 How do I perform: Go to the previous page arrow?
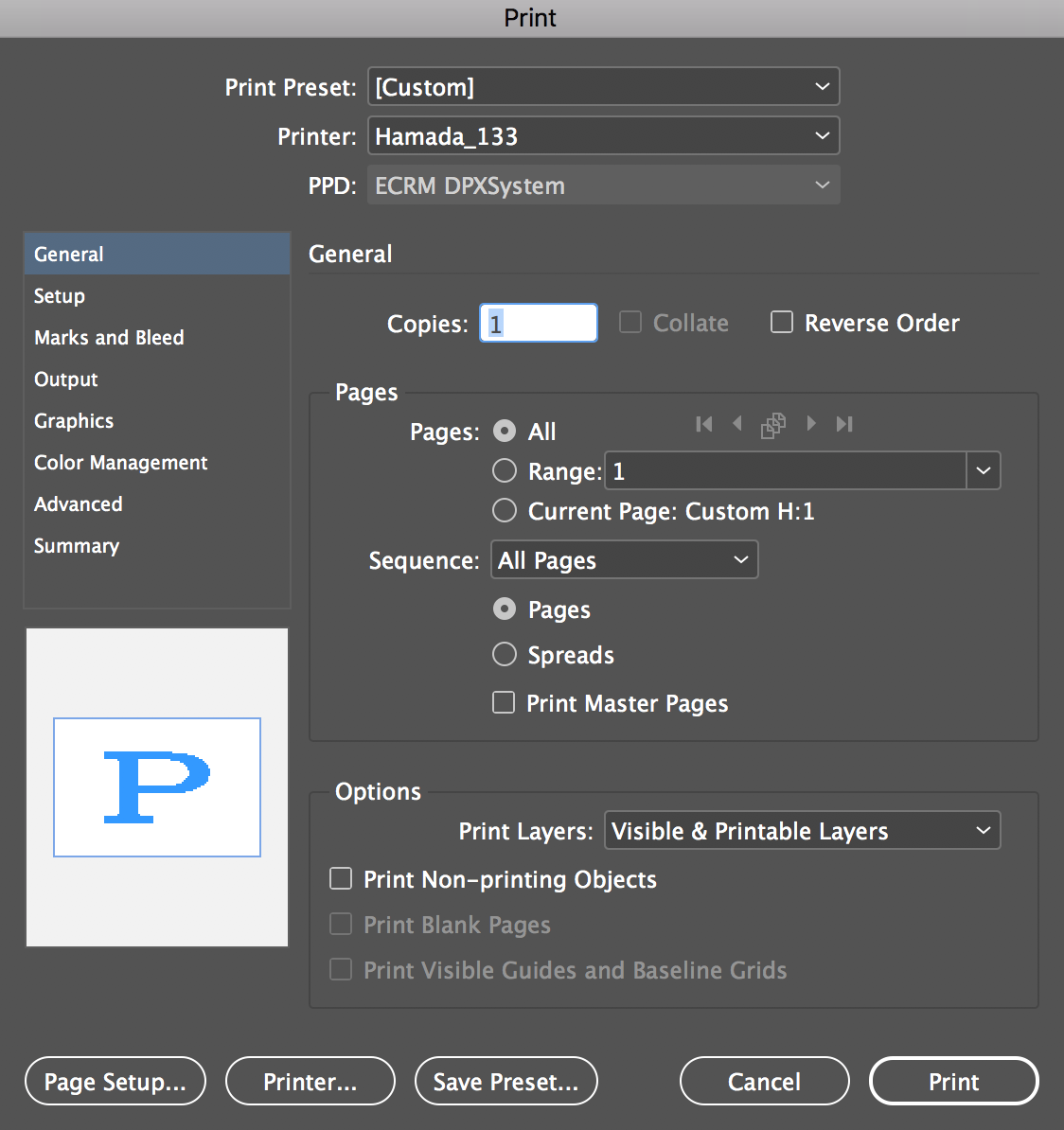pyautogui.click(x=738, y=424)
